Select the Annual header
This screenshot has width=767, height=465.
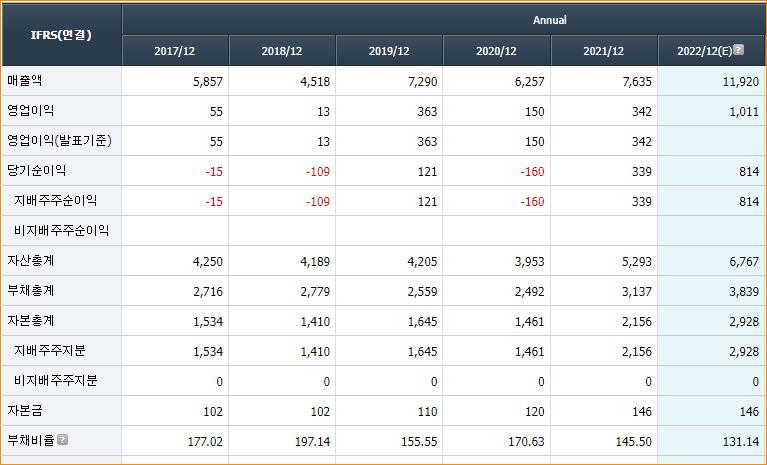[x=550, y=20]
